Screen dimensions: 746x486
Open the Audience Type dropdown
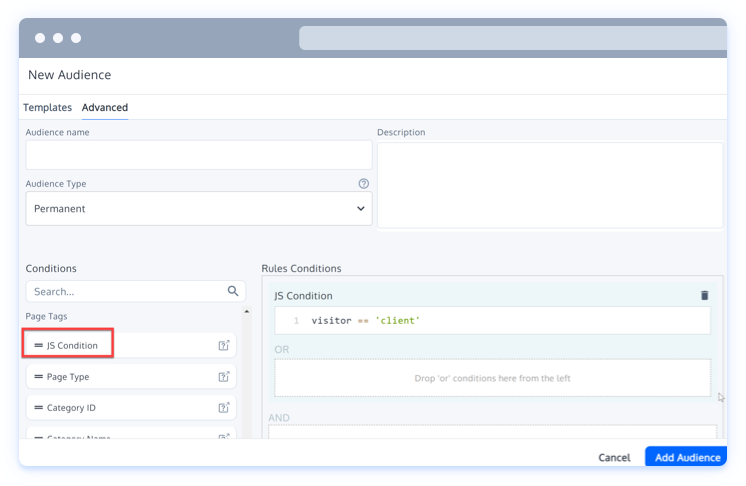(x=198, y=209)
